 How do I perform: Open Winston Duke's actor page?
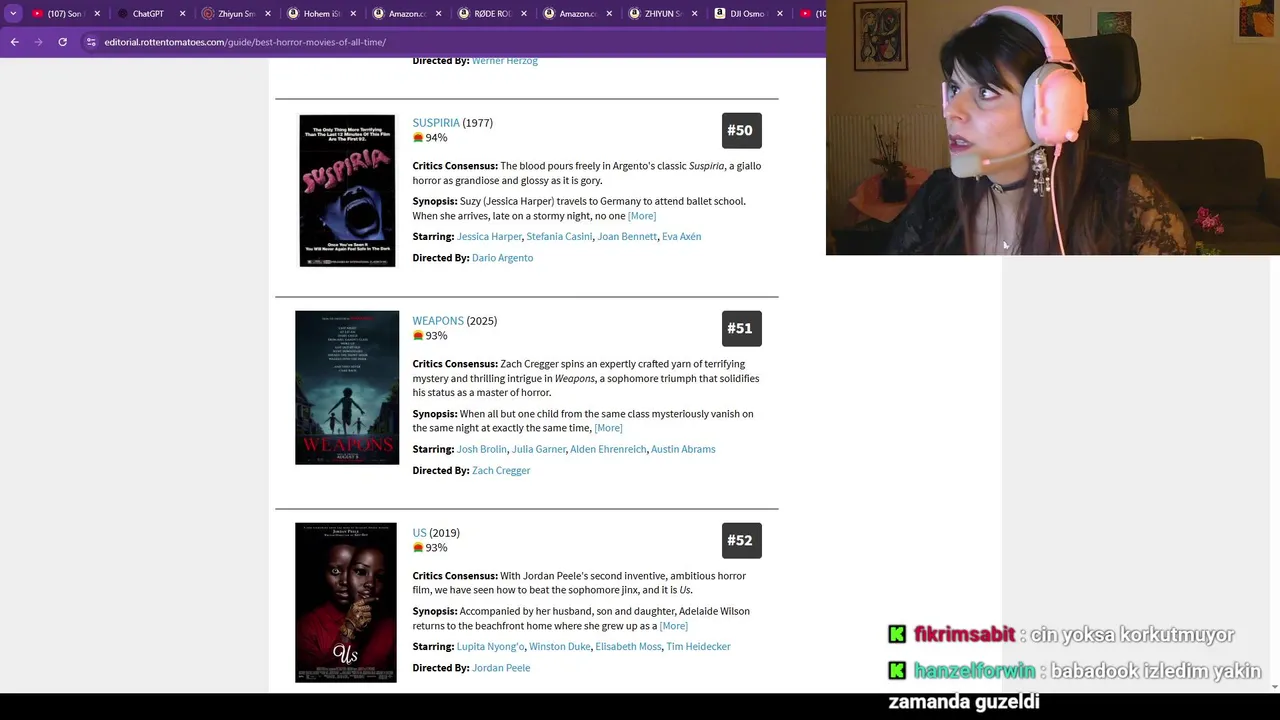(x=560, y=647)
